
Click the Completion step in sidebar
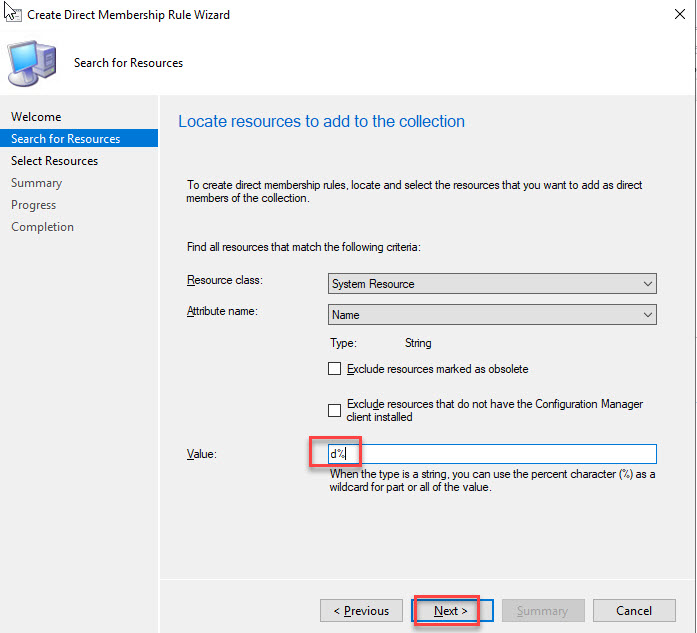click(43, 227)
